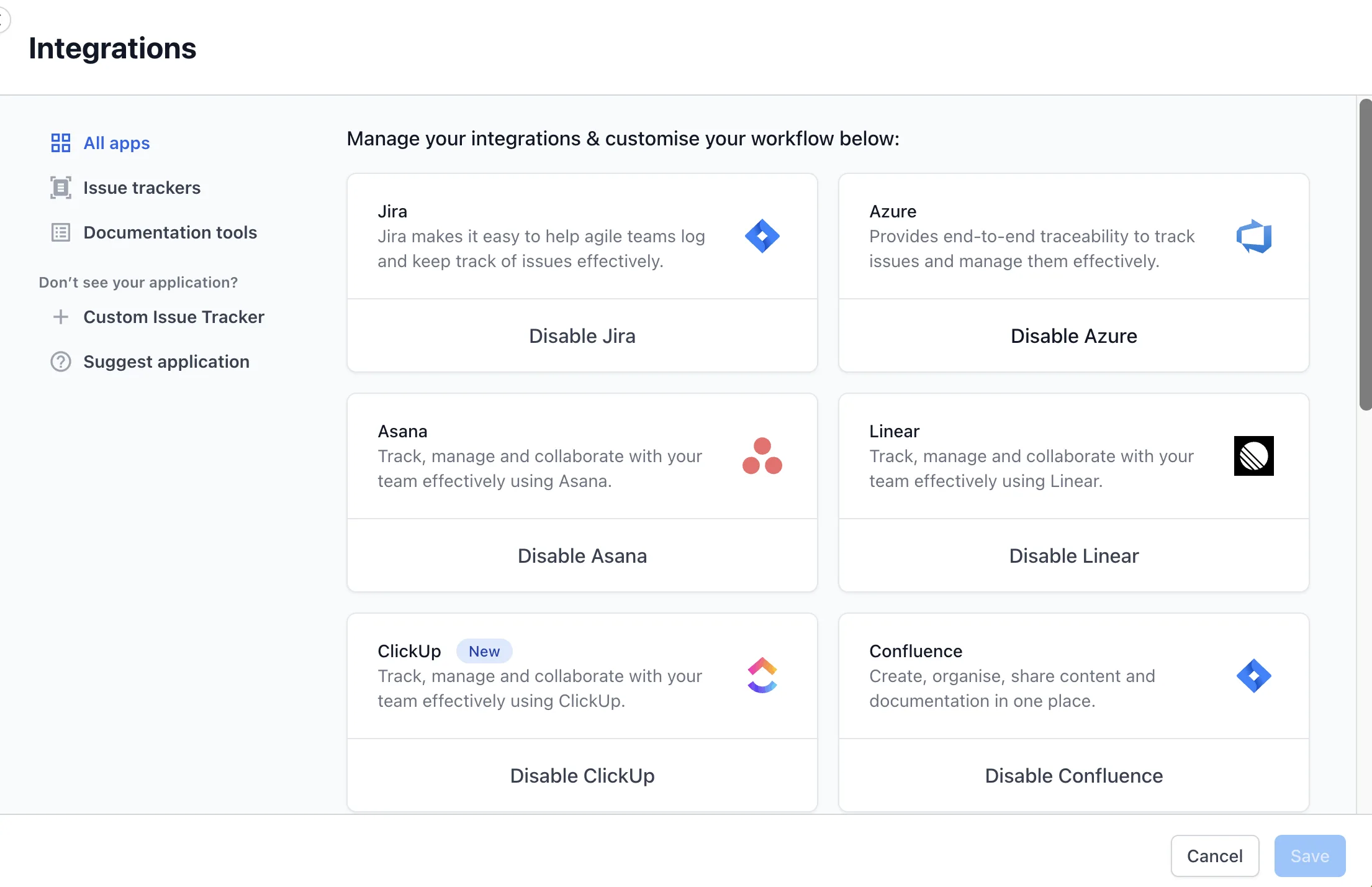
Task: Disable the Linear integration
Action: pos(1073,556)
